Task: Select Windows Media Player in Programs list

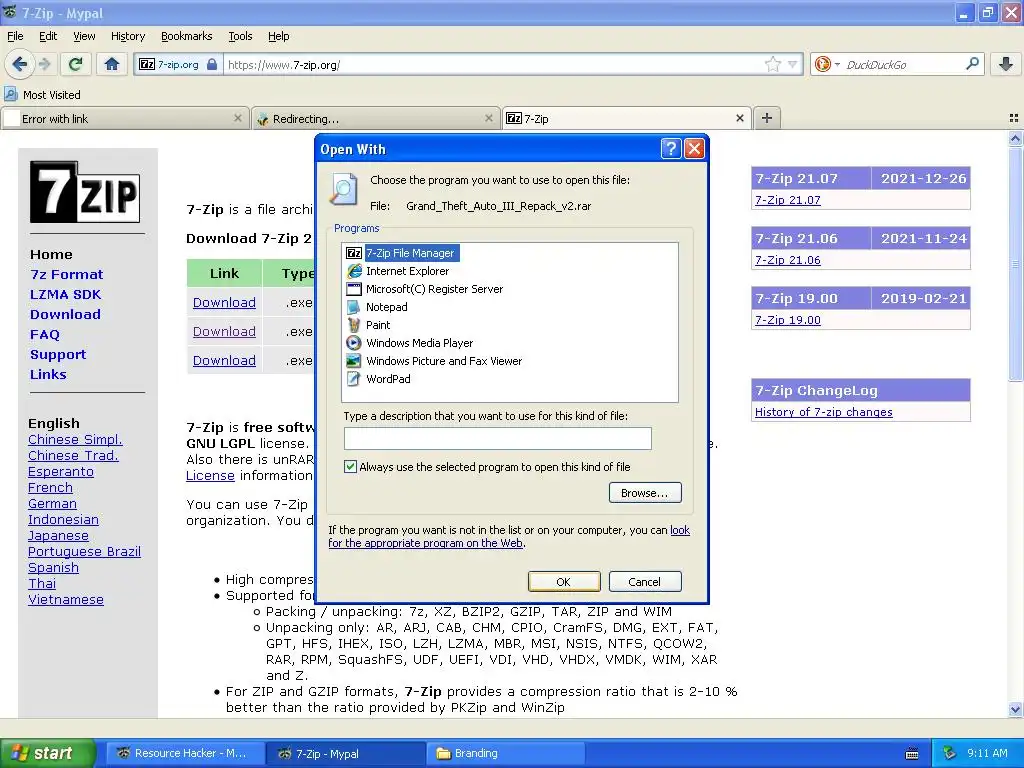Action: (409, 343)
